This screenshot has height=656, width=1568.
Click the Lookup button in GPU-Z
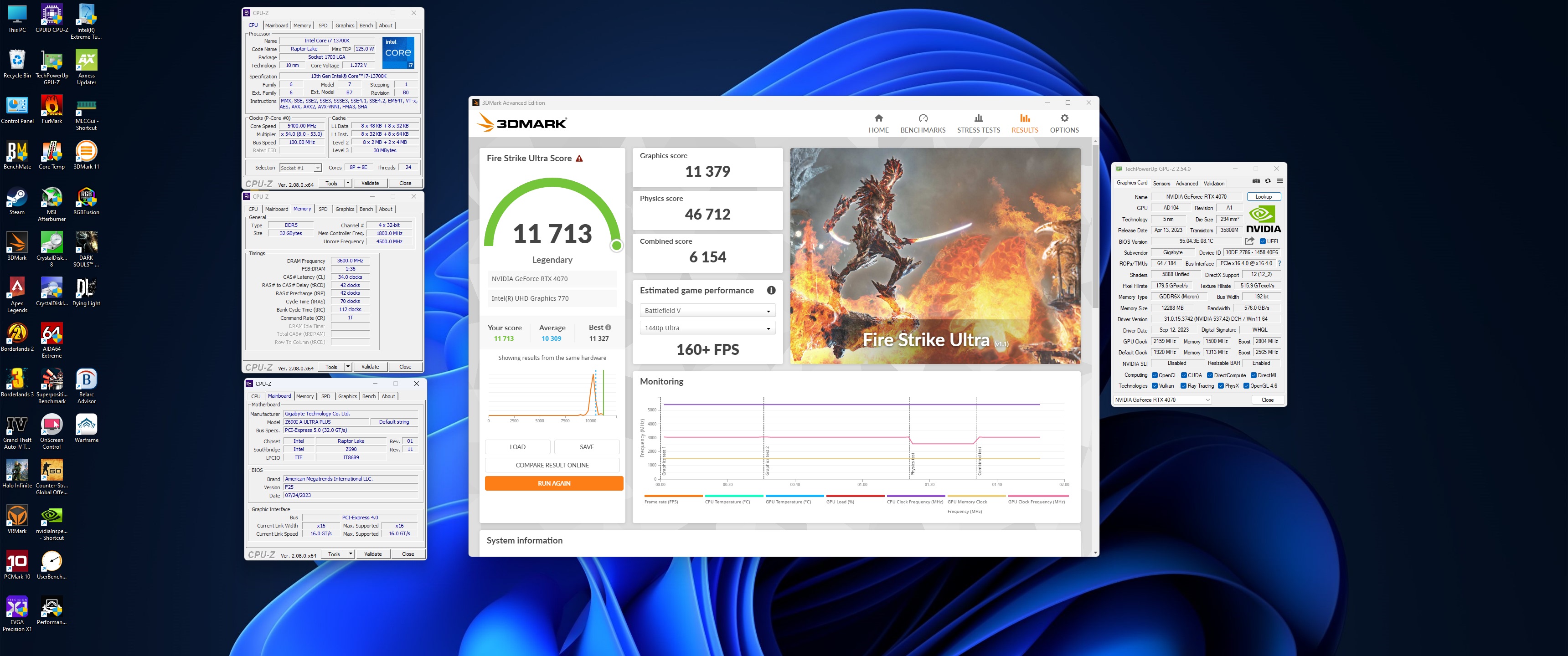tap(1264, 197)
